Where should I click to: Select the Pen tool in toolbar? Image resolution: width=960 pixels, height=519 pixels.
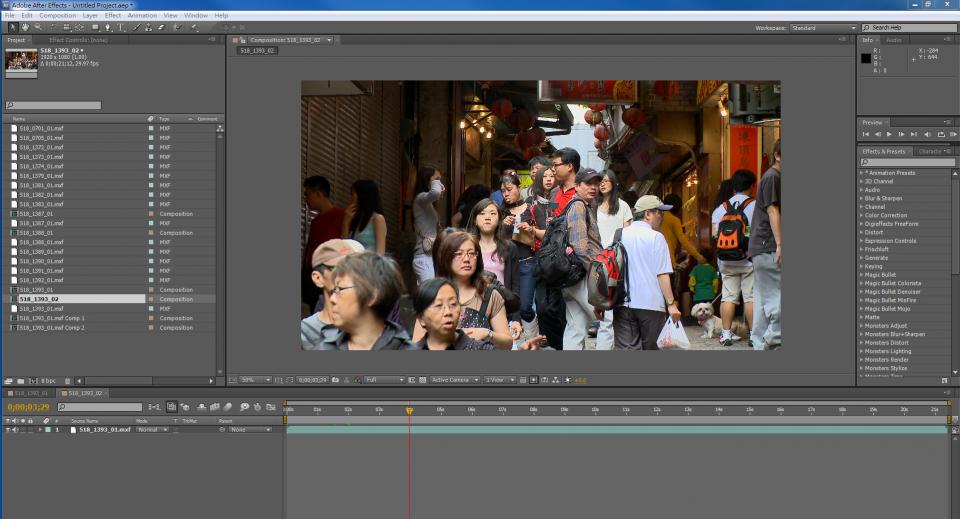tap(107, 27)
